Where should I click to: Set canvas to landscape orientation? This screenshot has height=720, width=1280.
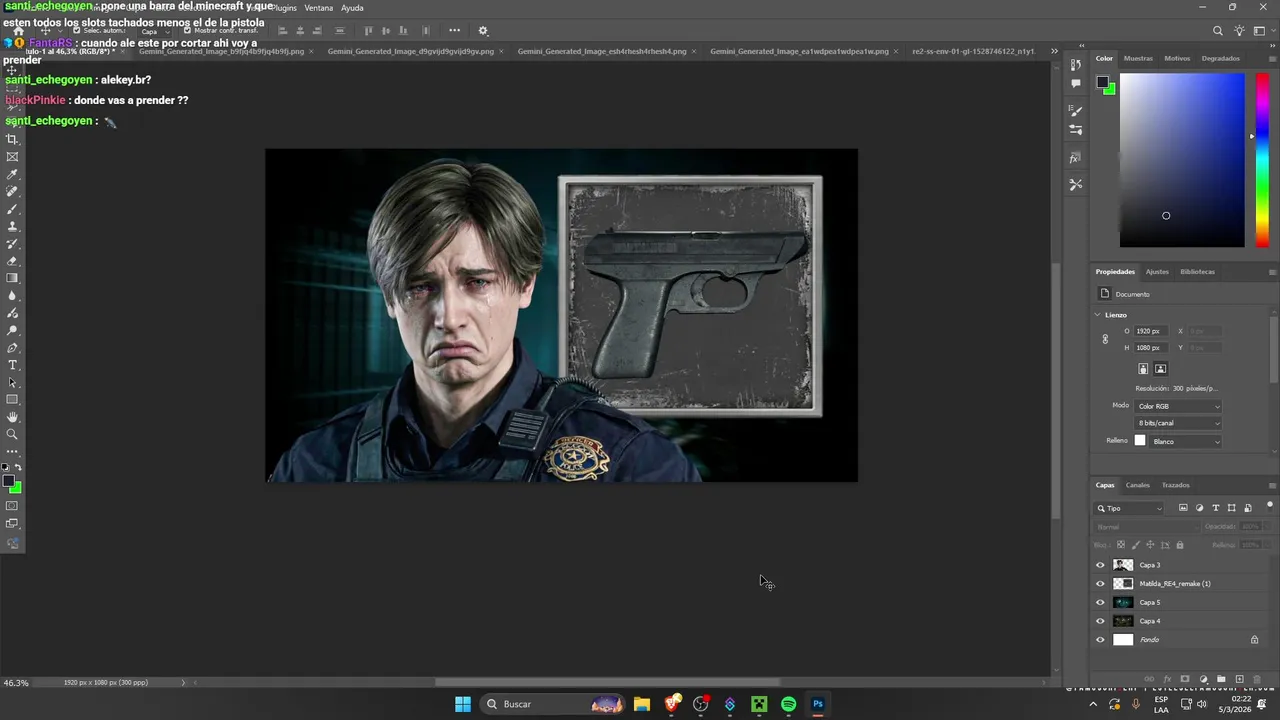click(x=1161, y=369)
